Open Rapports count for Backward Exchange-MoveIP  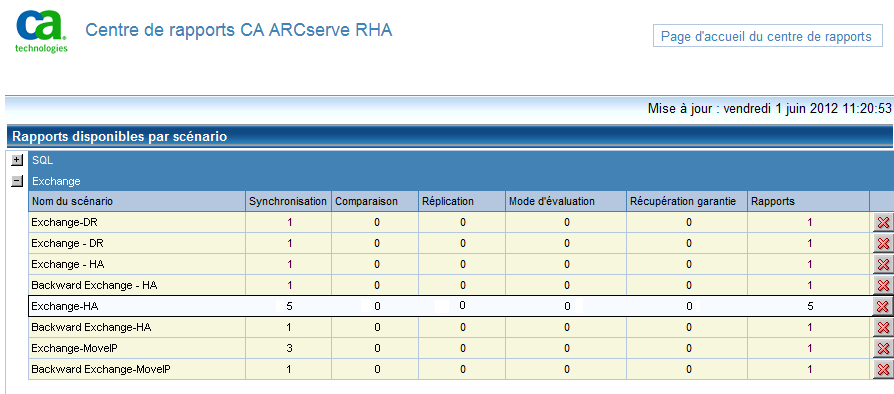point(810,369)
